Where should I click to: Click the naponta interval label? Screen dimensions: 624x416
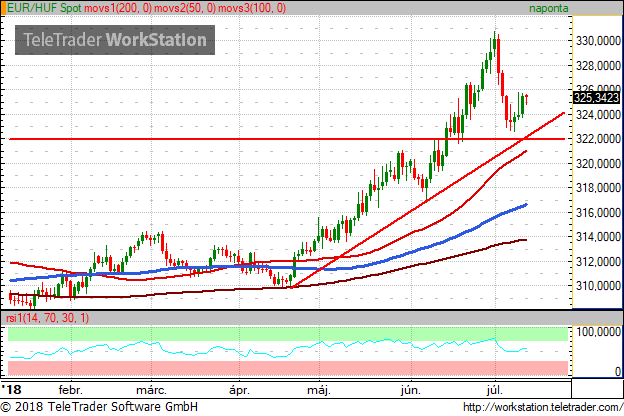[548, 8]
